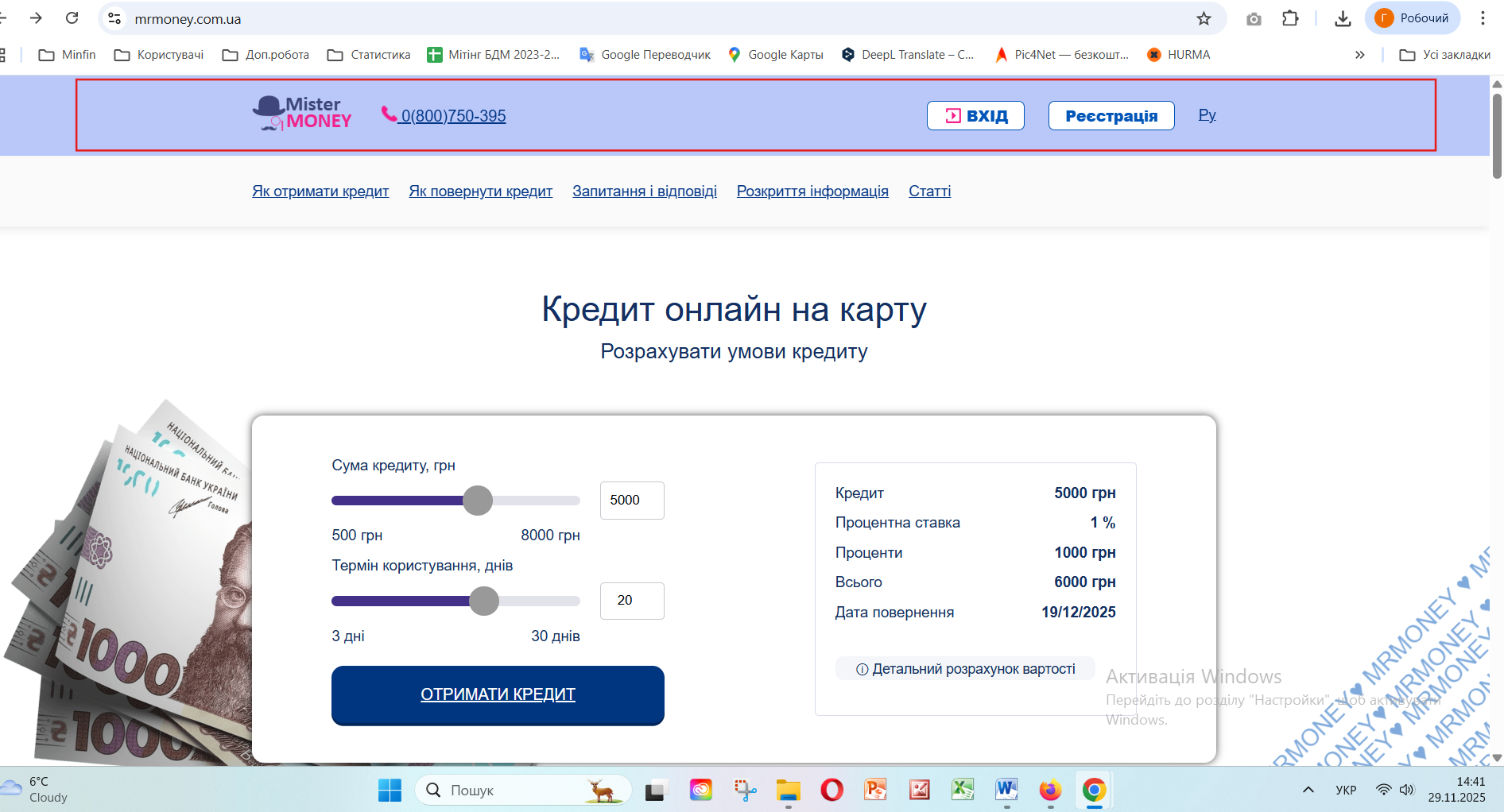Open File Explorer on taskbar
The image size is (1504, 812).
pyautogui.click(x=789, y=790)
